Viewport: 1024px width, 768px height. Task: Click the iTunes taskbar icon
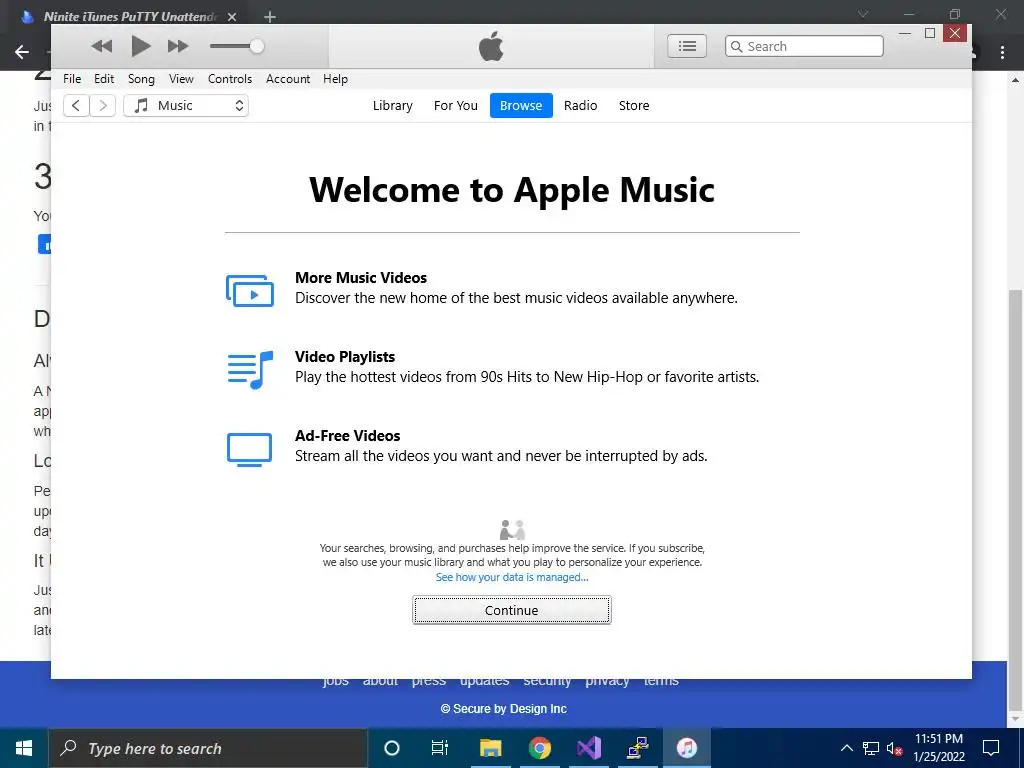click(x=686, y=748)
